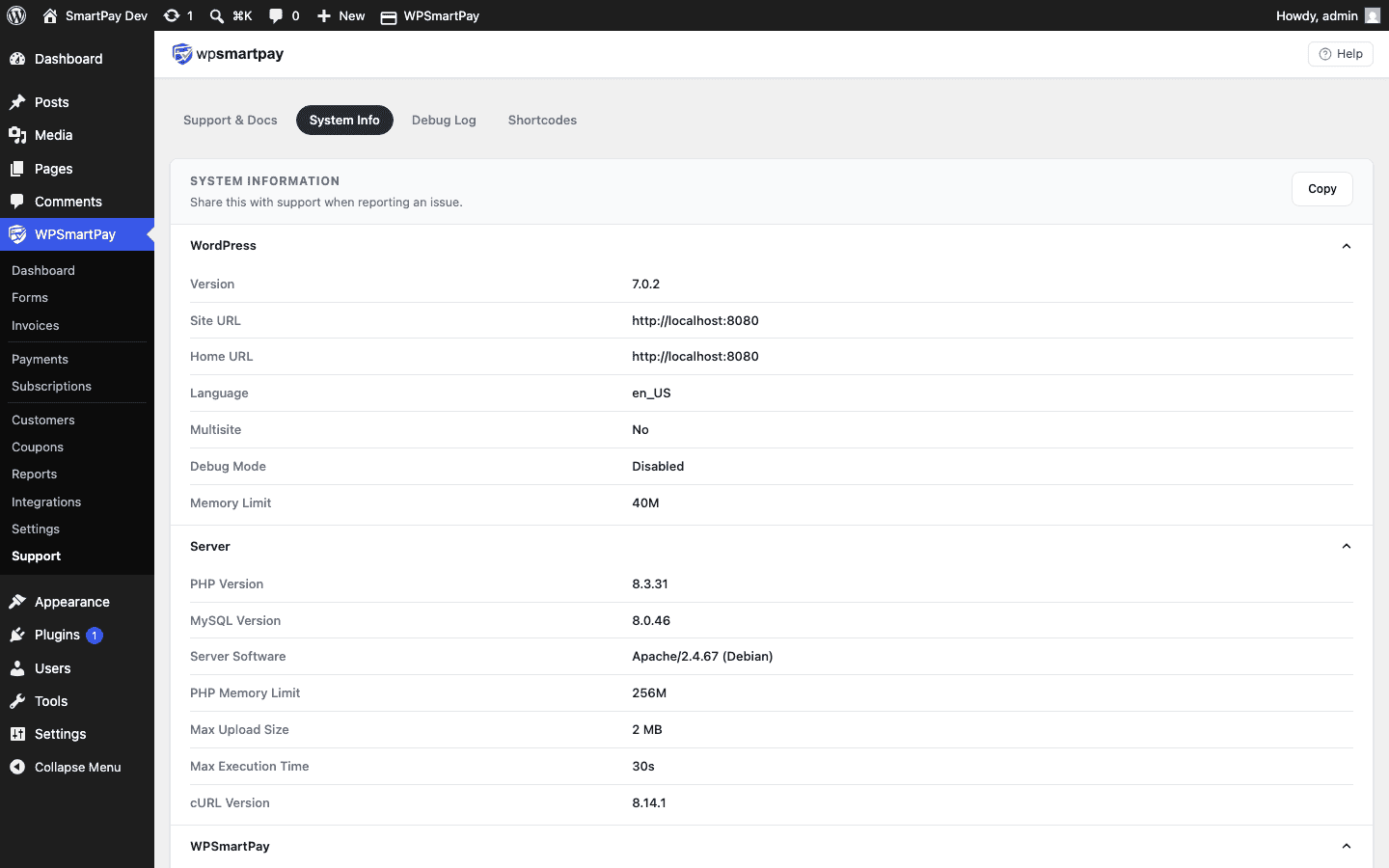Image resolution: width=1389 pixels, height=868 pixels.
Task: Open the Debug Log tab
Action: [444, 121]
